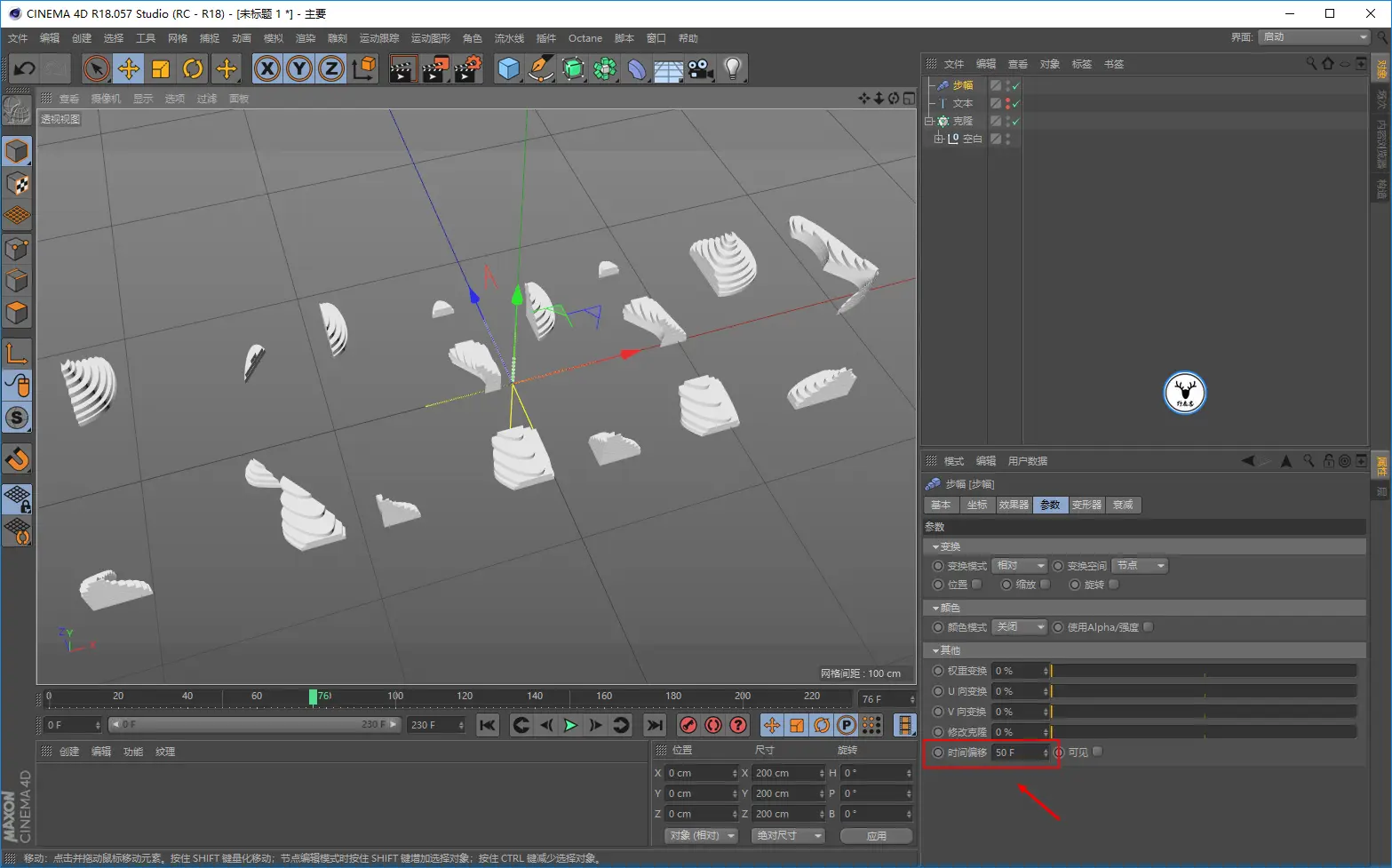1392x868 pixels.
Task: Switch to the 效果器 tab
Action: (x=1014, y=505)
